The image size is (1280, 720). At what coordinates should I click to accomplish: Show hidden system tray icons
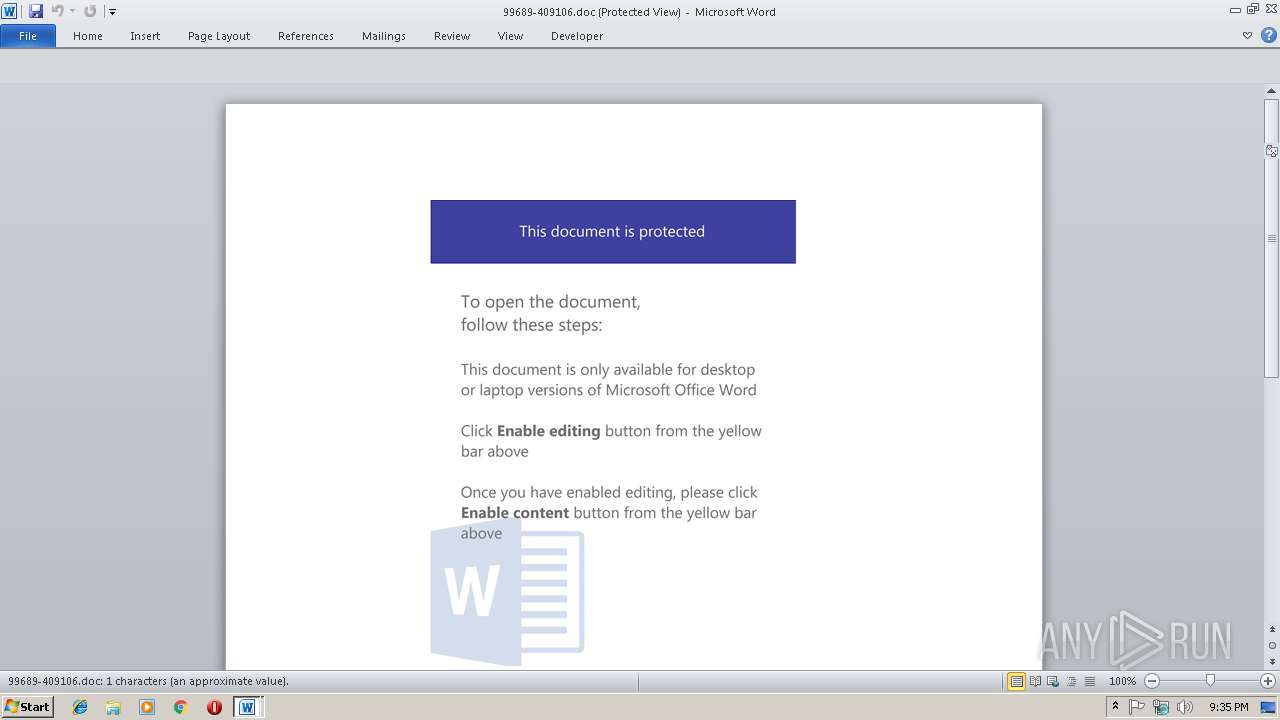[1115, 707]
